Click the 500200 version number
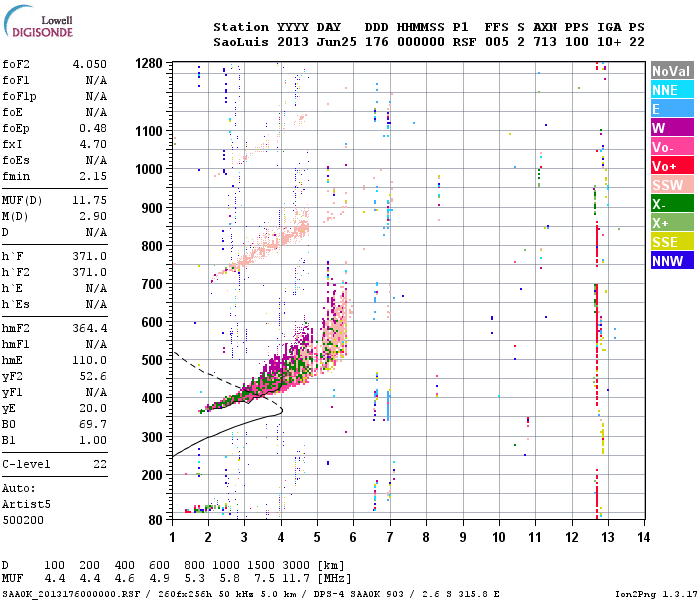This screenshot has height=600, width=700. click(23, 520)
